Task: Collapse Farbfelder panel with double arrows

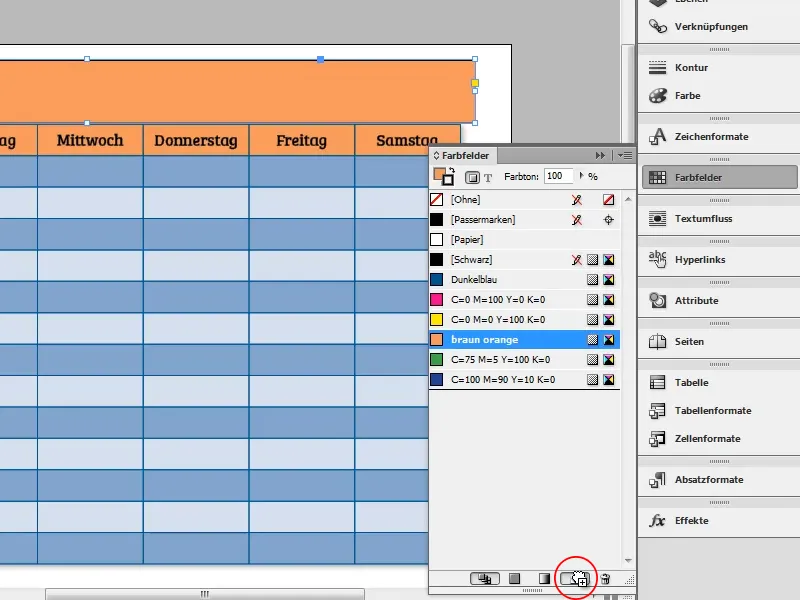Action: [600, 155]
